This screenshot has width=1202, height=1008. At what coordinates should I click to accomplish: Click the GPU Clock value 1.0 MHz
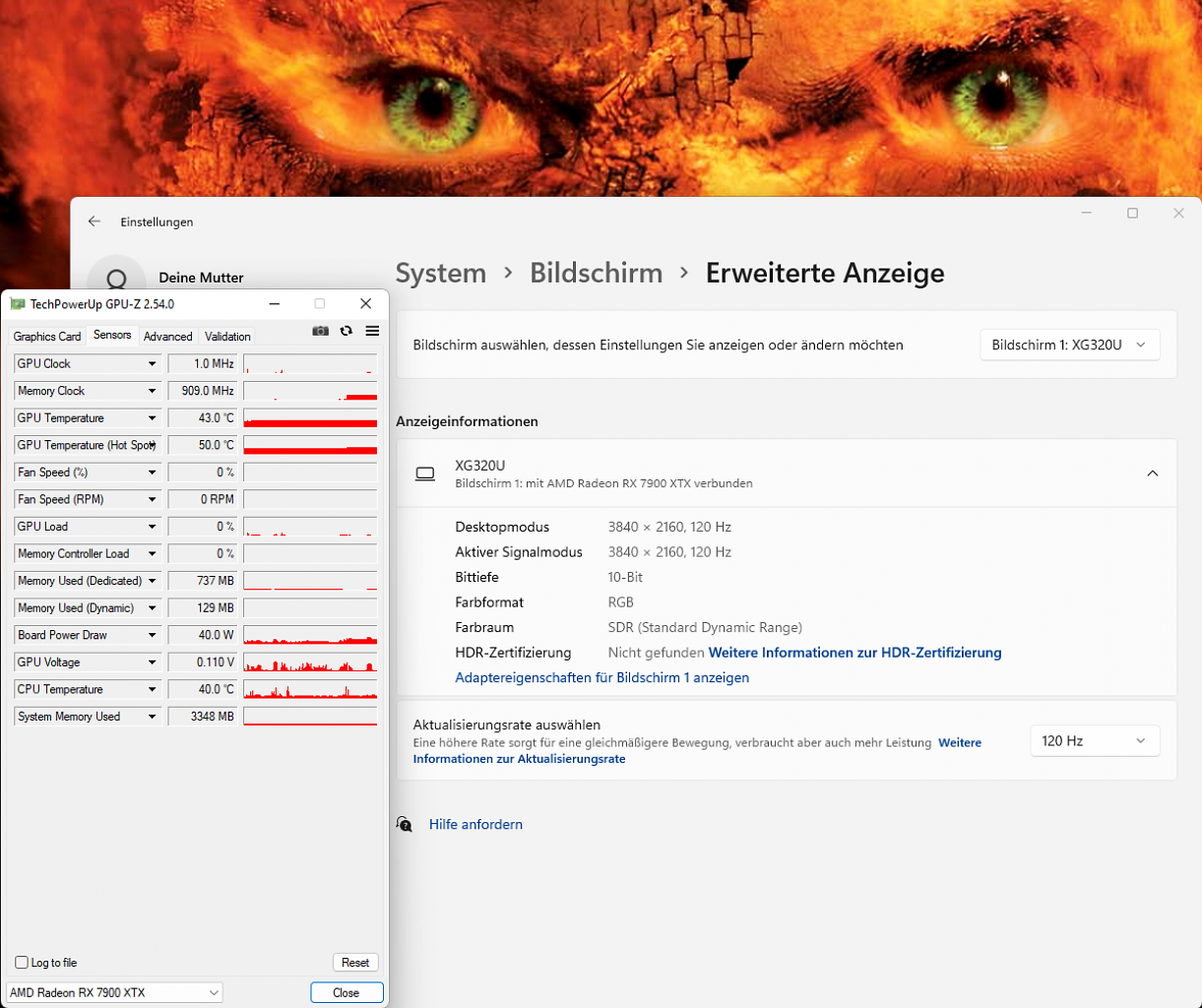(204, 364)
